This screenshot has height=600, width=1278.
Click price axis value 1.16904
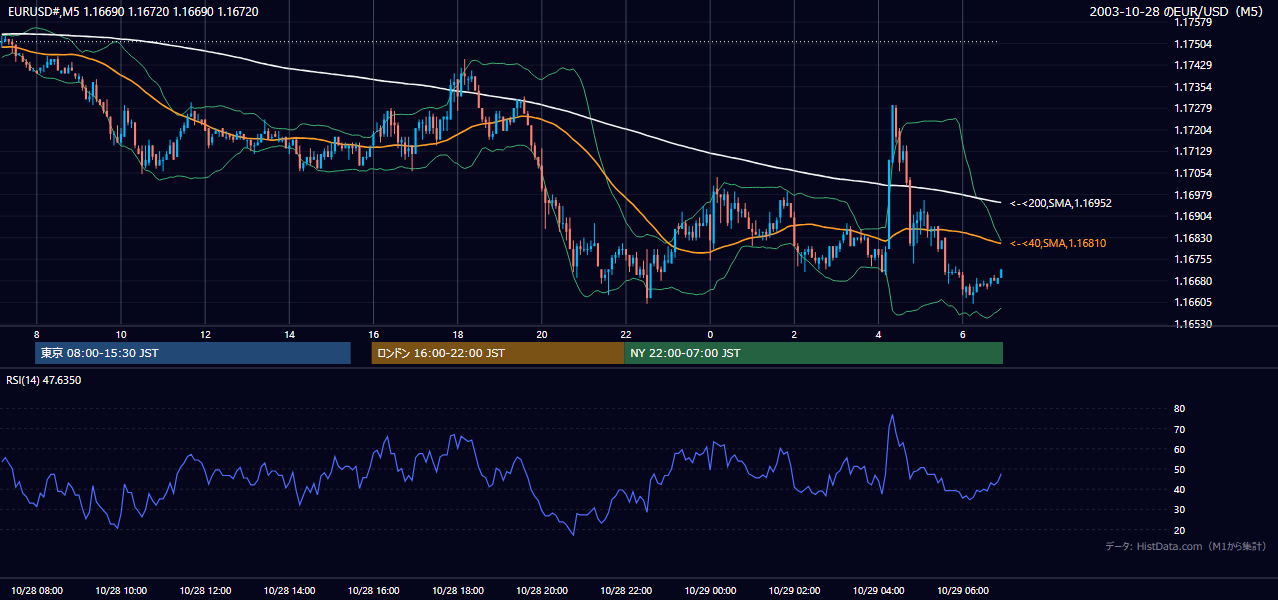[1193, 216]
